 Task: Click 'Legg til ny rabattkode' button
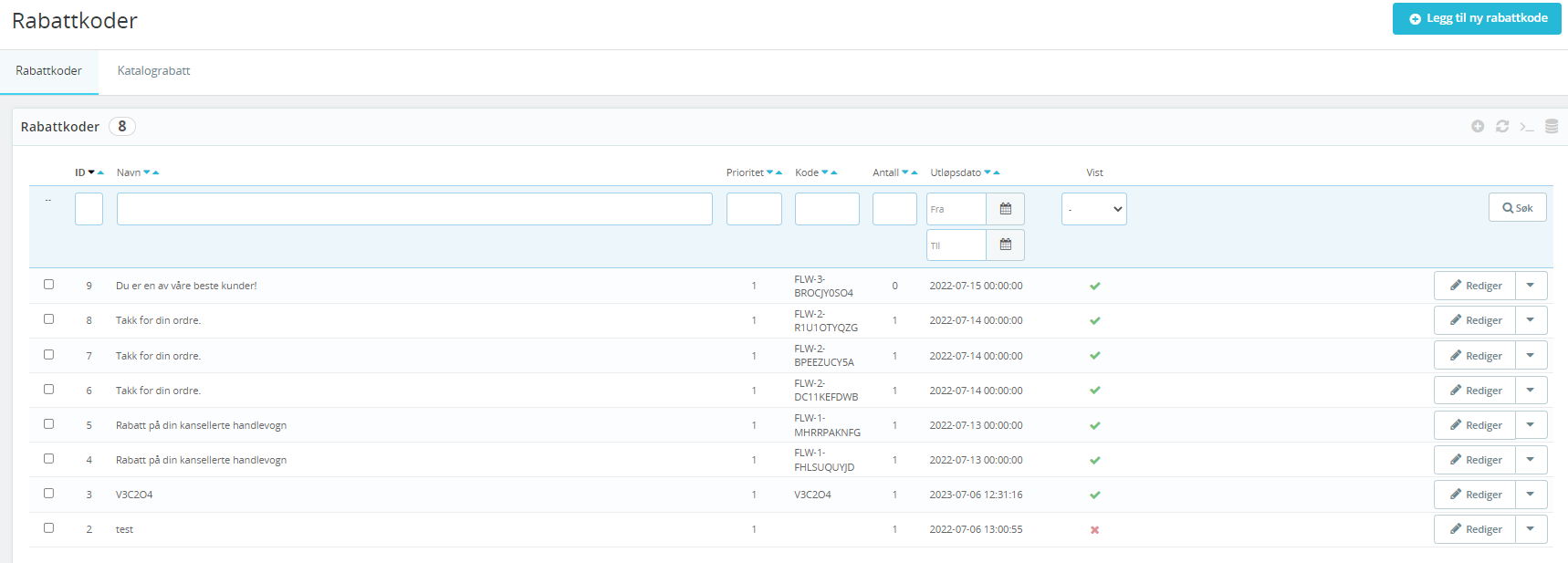point(1476,18)
